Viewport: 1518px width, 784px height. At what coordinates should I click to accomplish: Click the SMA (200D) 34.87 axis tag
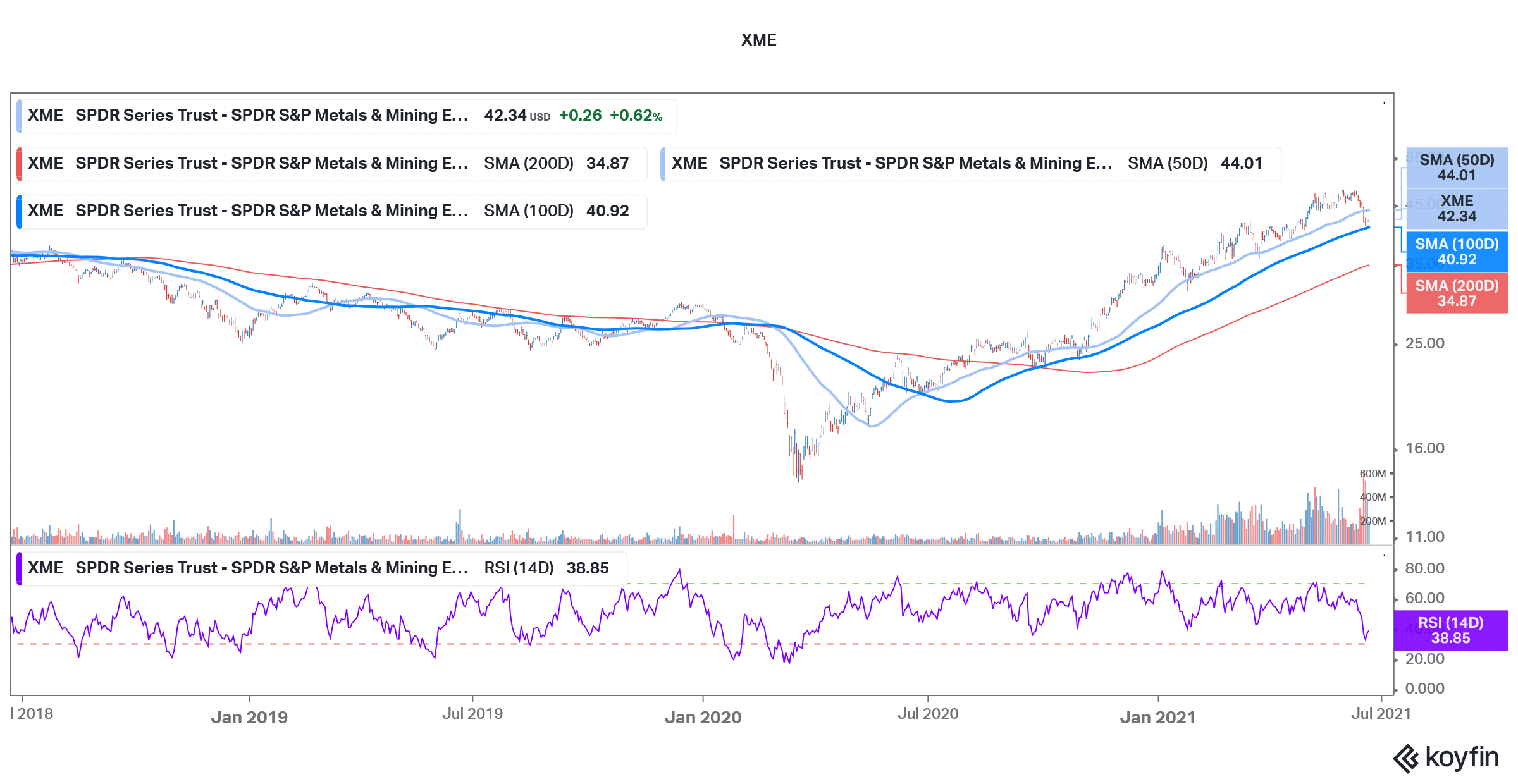(1457, 293)
